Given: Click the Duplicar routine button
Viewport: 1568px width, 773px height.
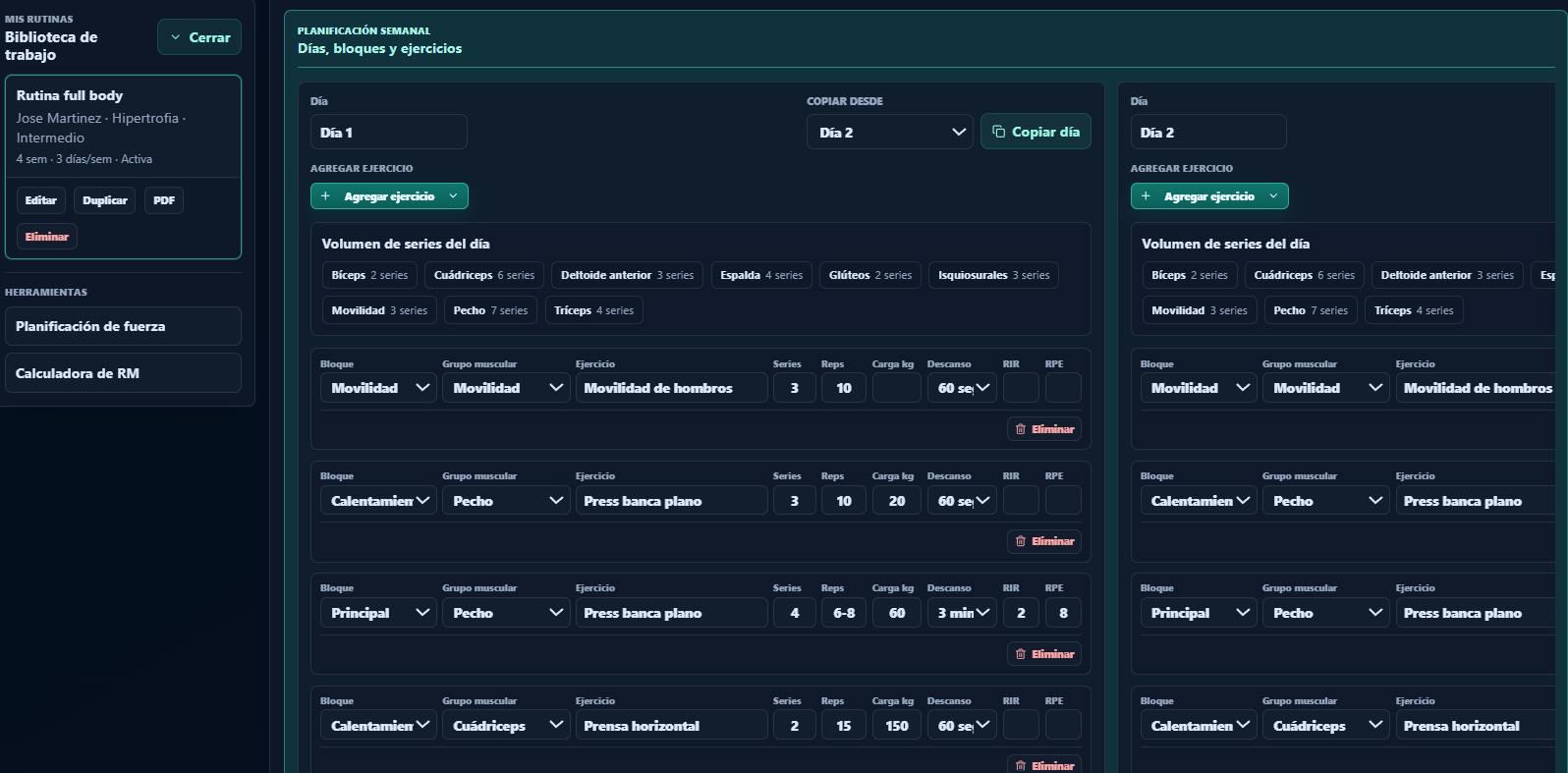Looking at the screenshot, I should (x=105, y=200).
